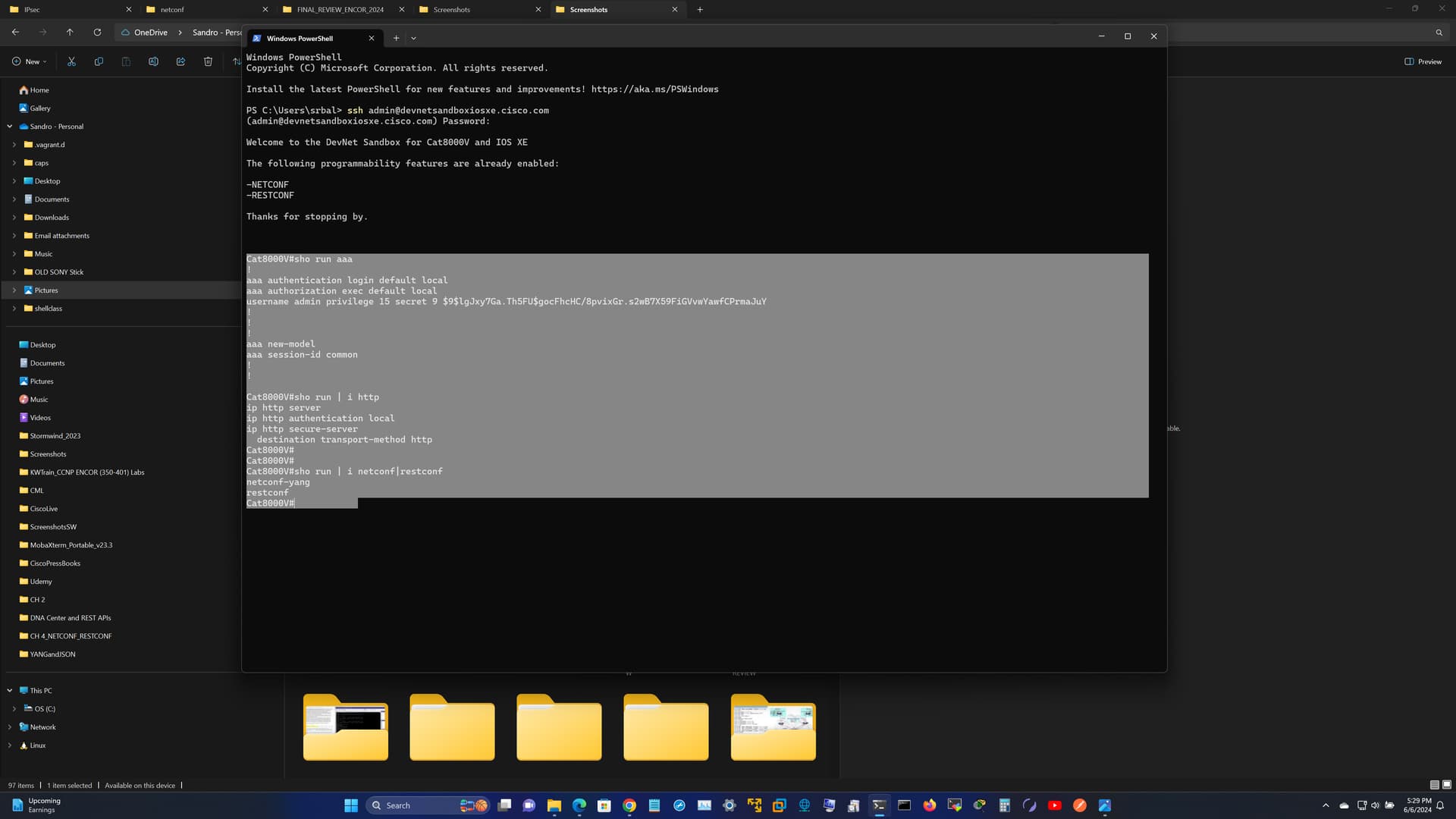Screen dimensions: 1456x819
Task: Open Task View from taskbar
Action: point(504,805)
